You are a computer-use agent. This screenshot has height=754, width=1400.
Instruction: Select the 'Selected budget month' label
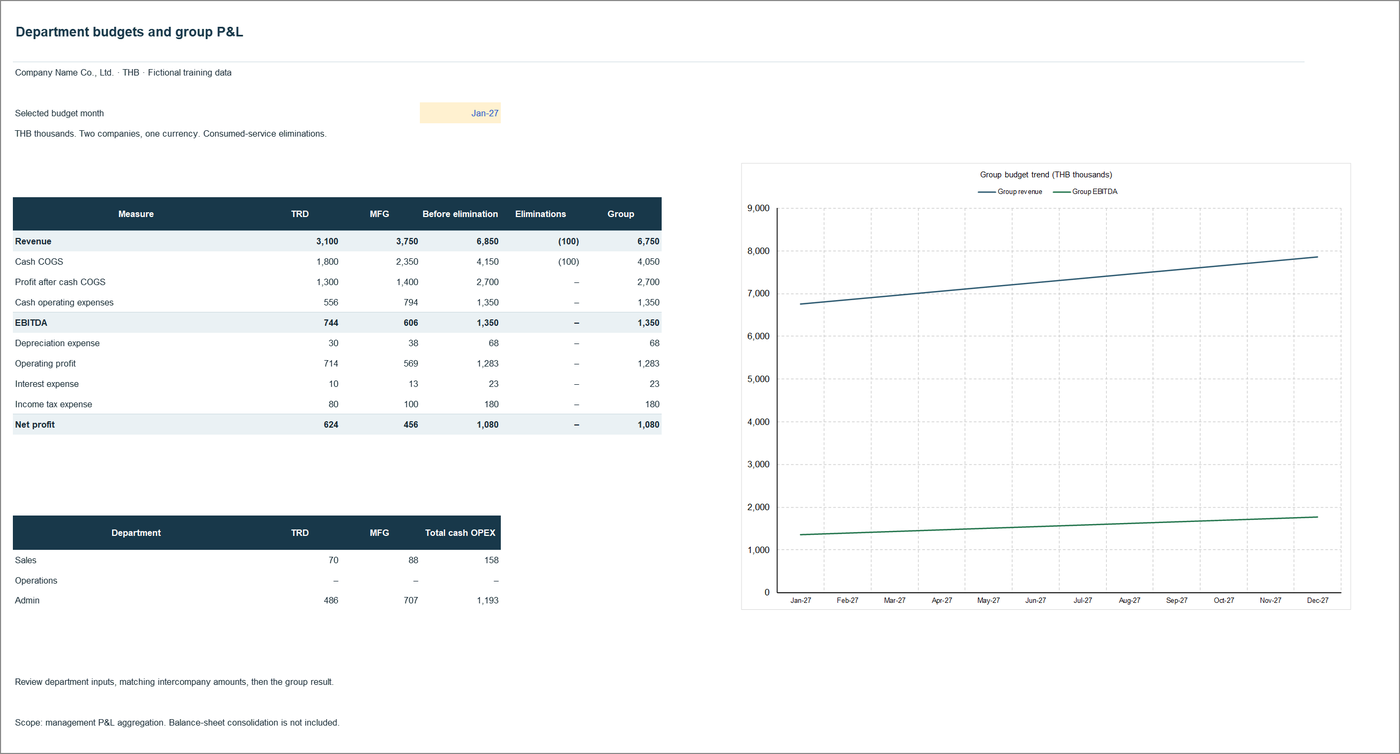point(59,113)
